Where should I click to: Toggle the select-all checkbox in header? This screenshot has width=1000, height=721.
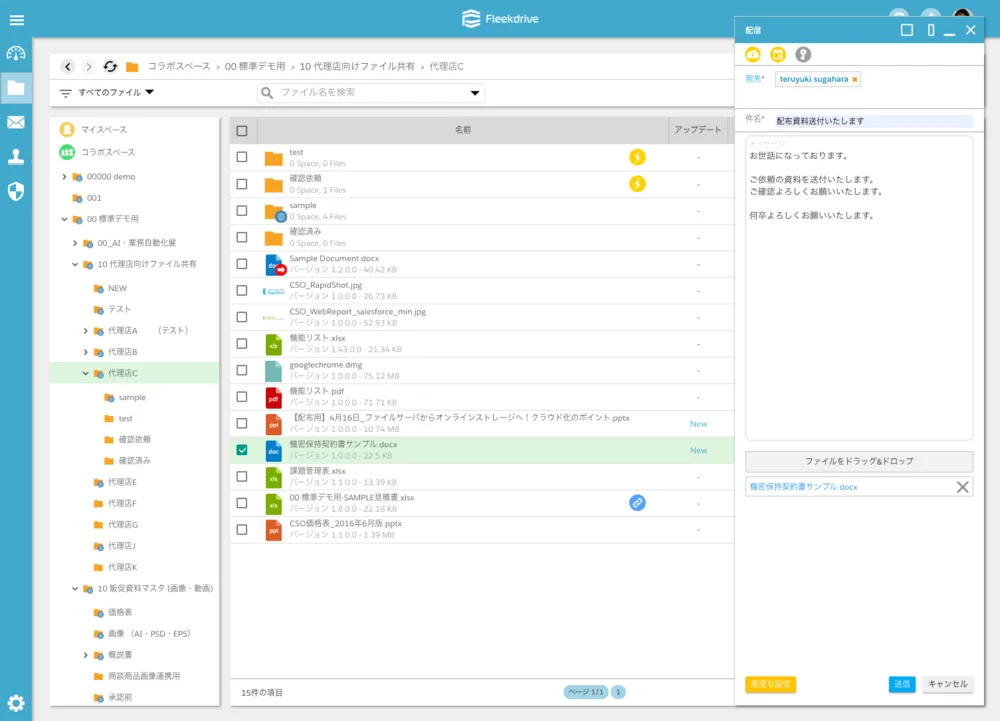tap(242, 131)
